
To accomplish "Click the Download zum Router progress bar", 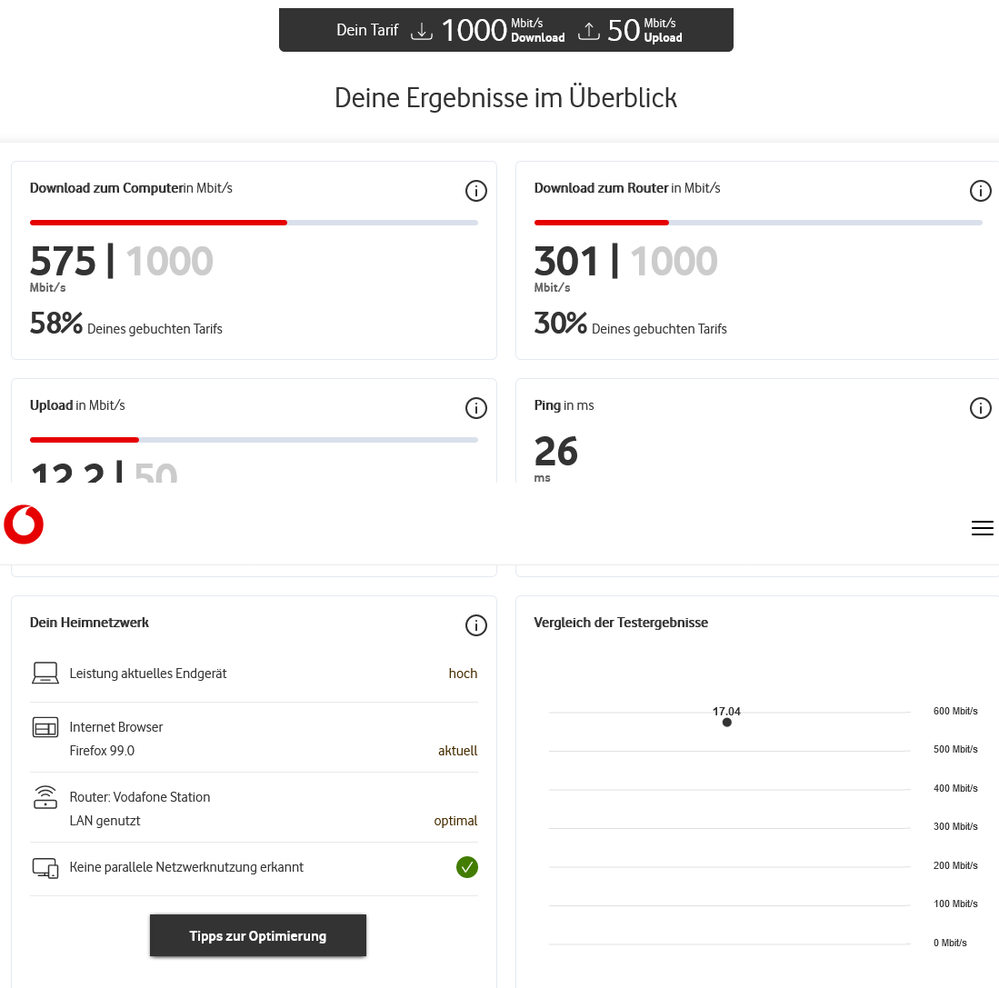I will pos(758,222).
